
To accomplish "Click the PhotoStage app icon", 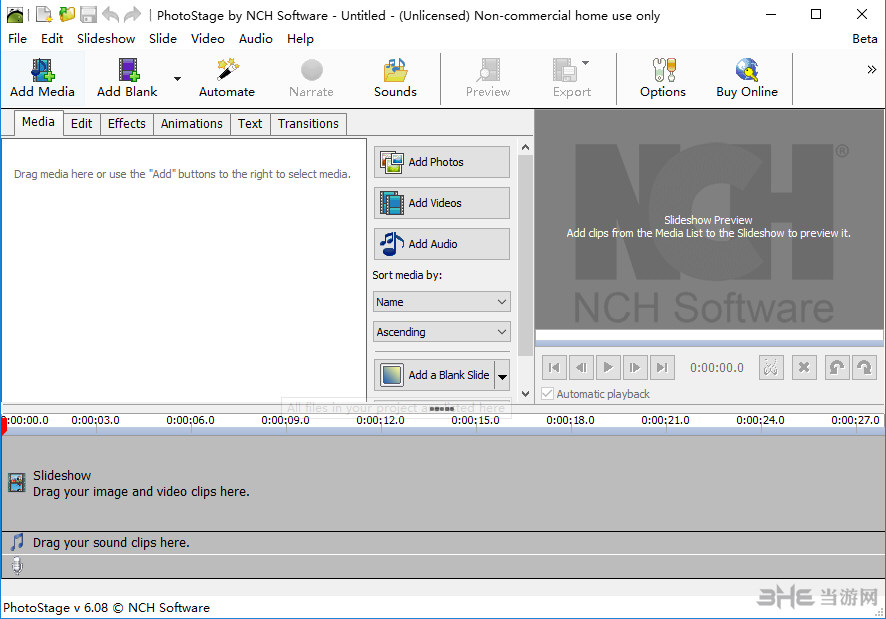I will (15, 14).
